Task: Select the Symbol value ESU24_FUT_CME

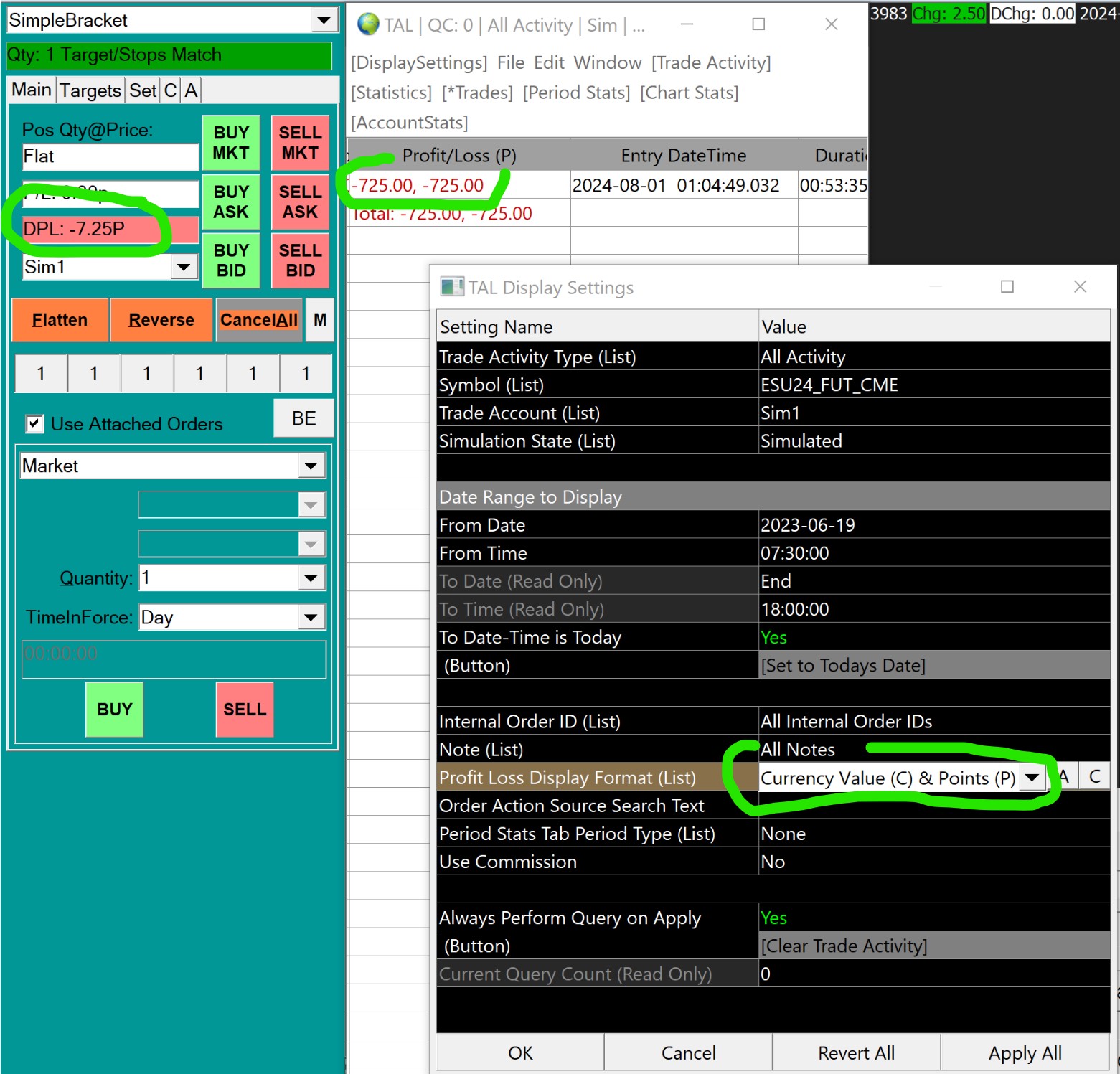Action: (934, 385)
